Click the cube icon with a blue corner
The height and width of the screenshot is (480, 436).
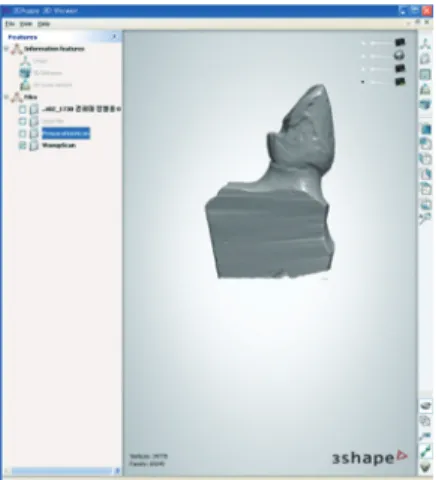pos(425,144)
